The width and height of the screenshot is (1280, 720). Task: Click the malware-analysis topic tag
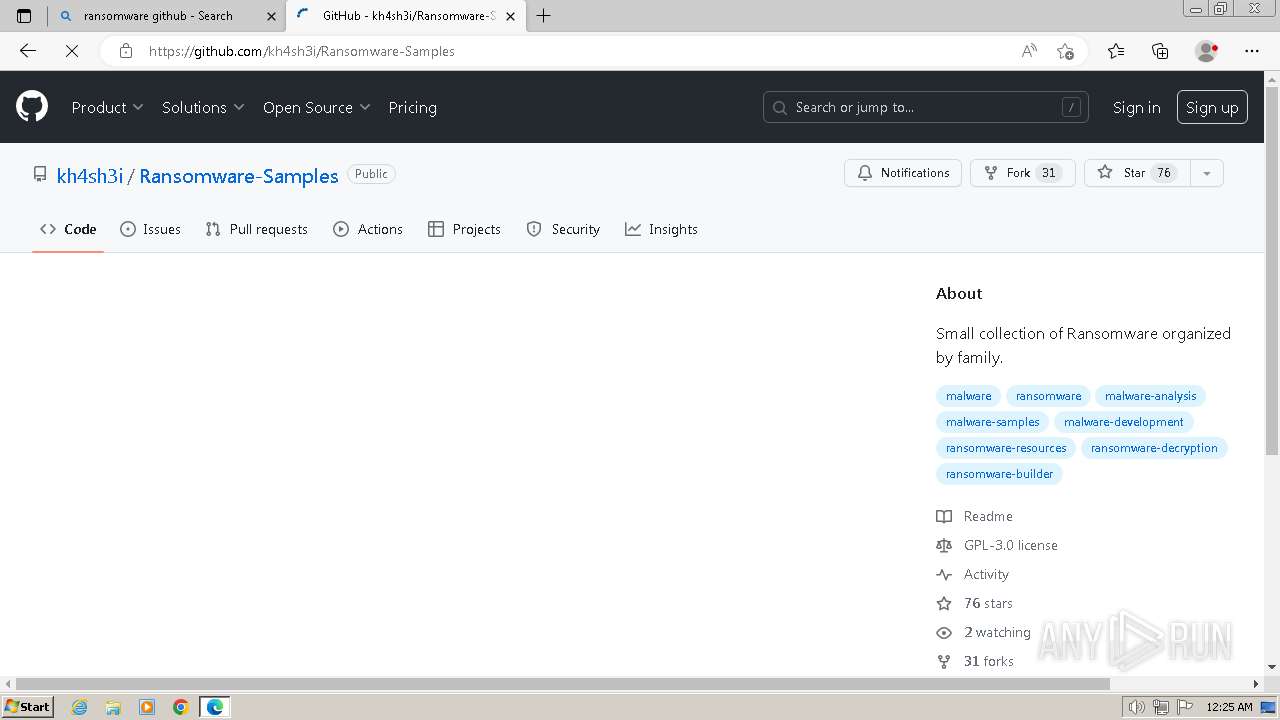pyautogui.click(x=1150, y=396)
